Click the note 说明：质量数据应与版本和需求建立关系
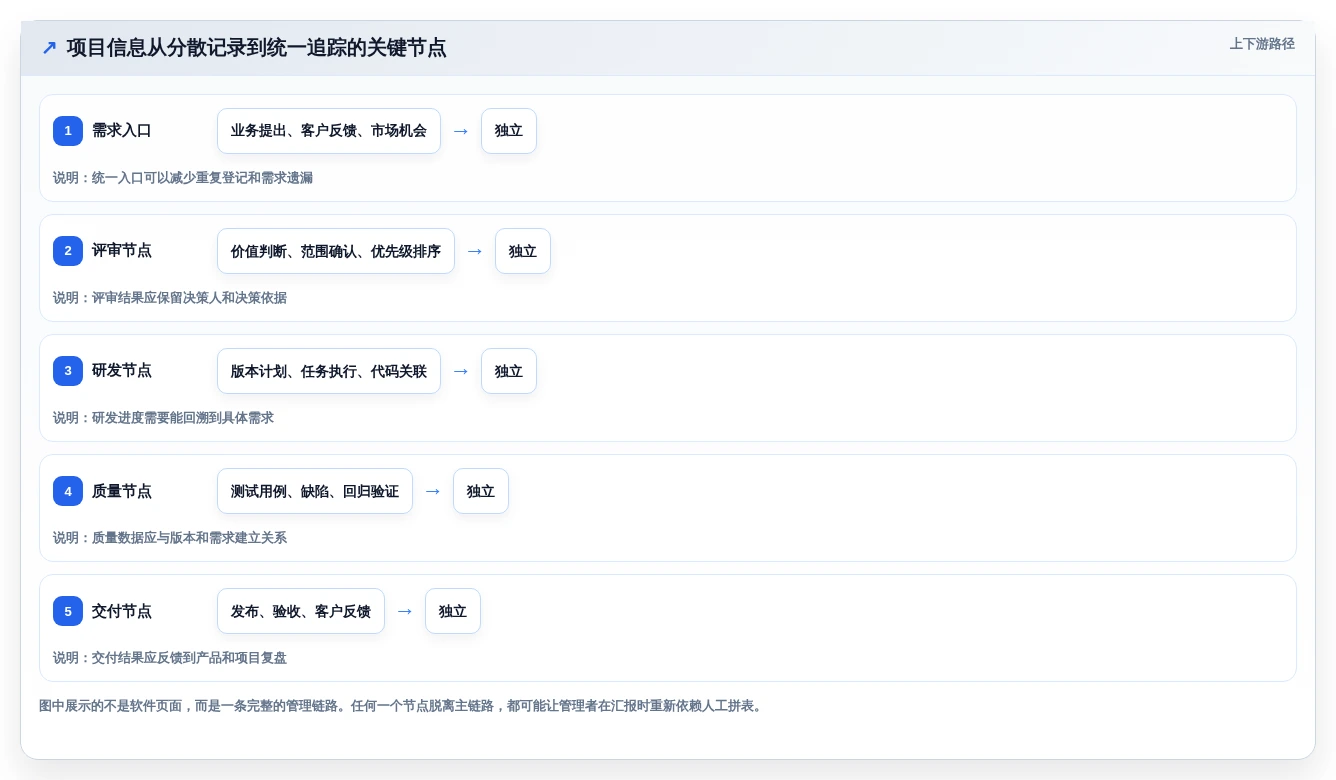Viewport: 1336px width, 780px height. [x=170, y=538]
